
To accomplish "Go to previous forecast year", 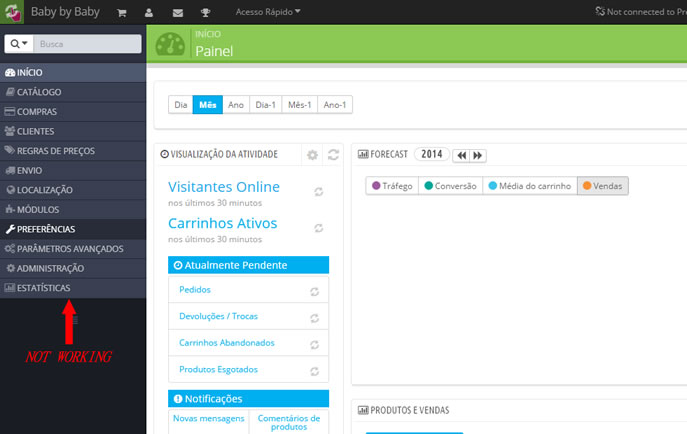I will coord(461,155).
